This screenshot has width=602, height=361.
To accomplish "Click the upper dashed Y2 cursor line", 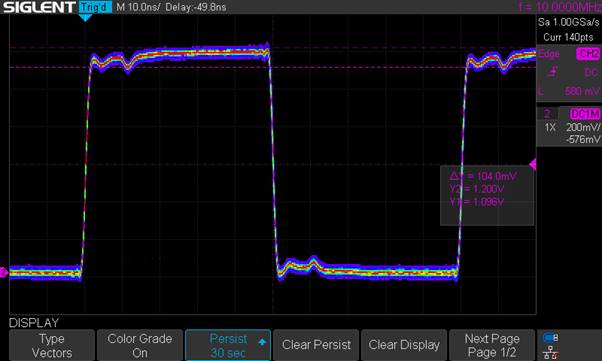I will point(273,48).
